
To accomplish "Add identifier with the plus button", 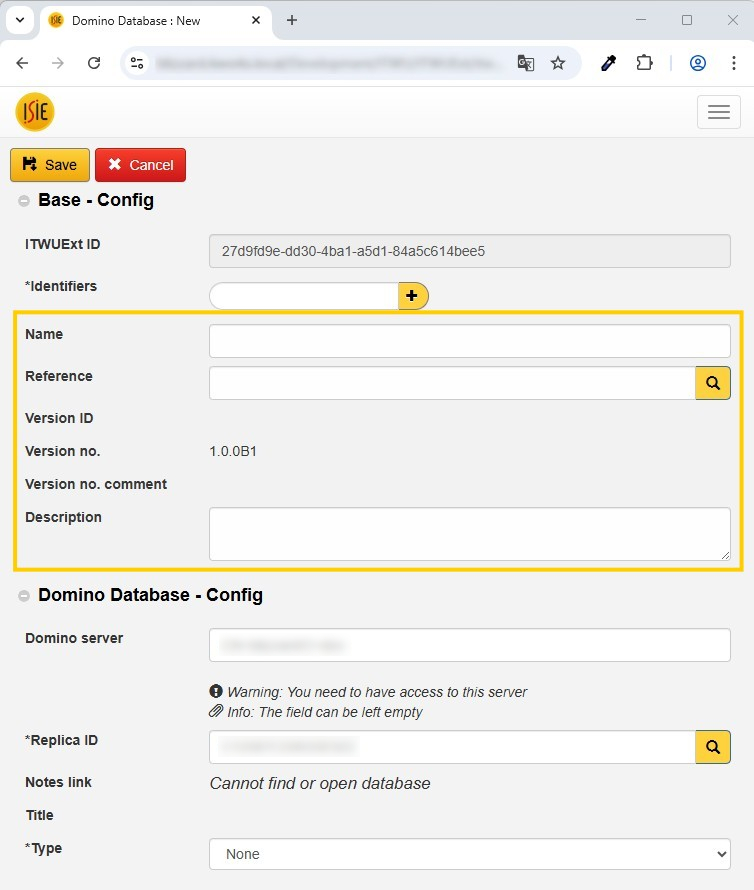I will tap(413, 296).
